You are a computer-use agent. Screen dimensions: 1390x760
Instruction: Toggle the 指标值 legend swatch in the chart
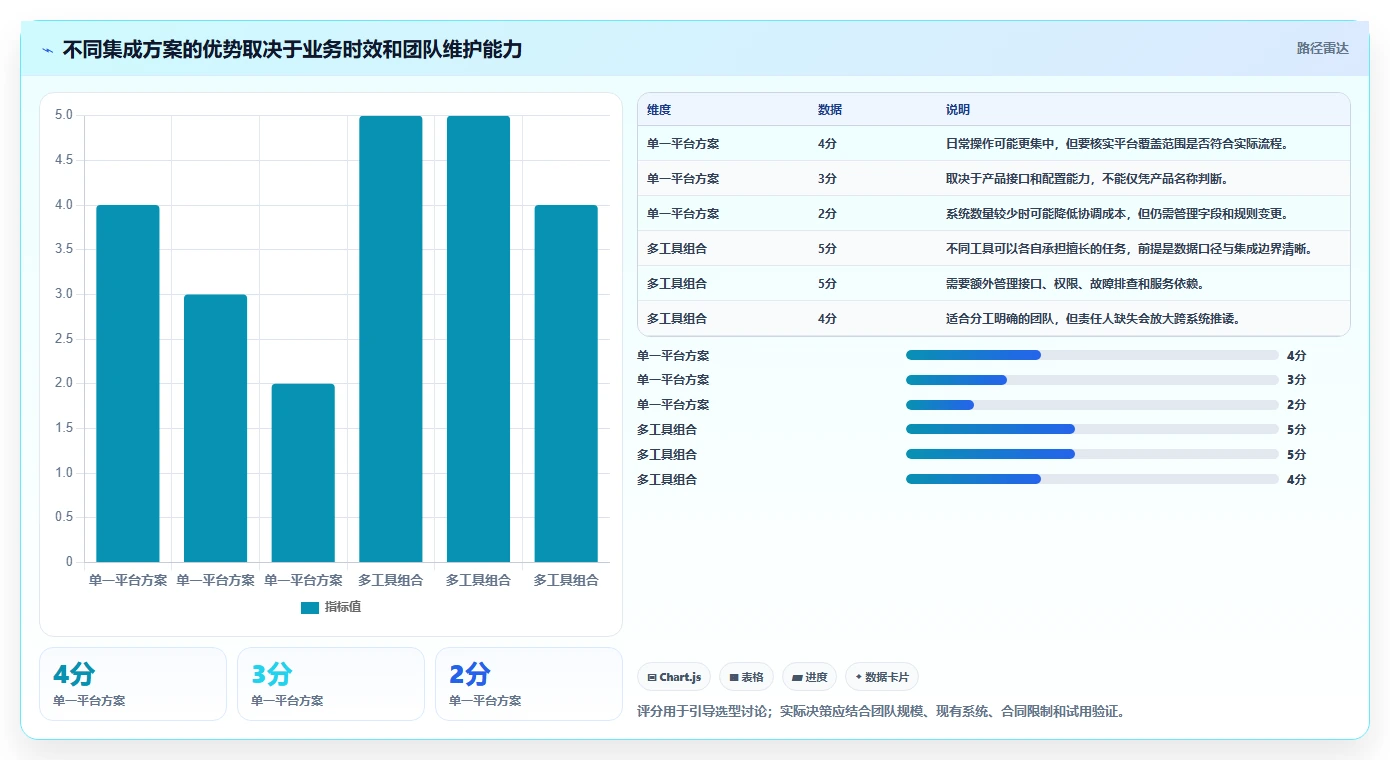(x=310, y=607)
